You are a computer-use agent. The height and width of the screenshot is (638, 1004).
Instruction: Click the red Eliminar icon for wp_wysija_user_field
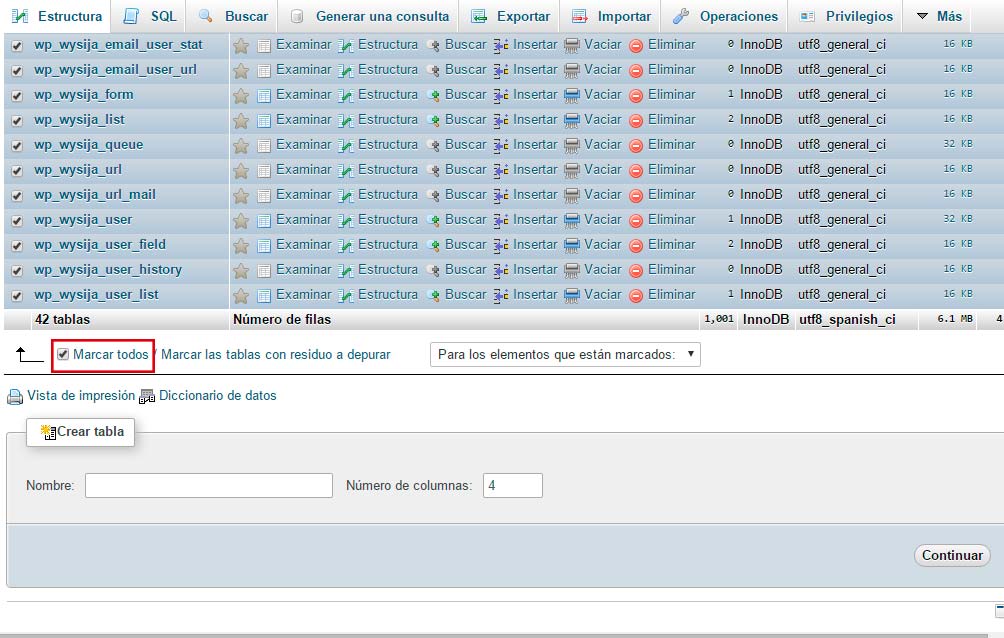click(x=636, y=245)
